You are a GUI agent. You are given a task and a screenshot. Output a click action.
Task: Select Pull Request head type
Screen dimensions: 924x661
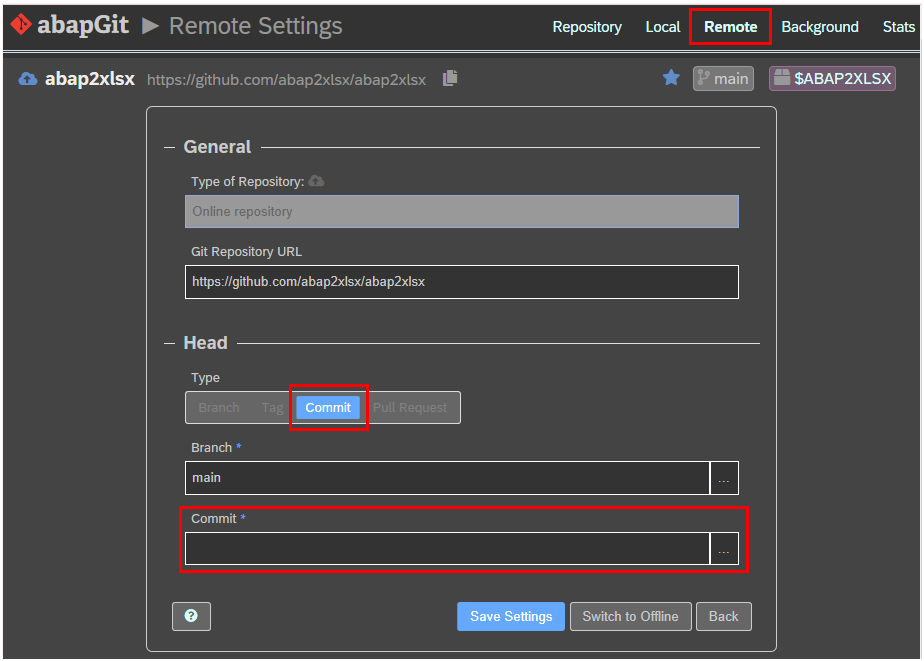point(410,408)
